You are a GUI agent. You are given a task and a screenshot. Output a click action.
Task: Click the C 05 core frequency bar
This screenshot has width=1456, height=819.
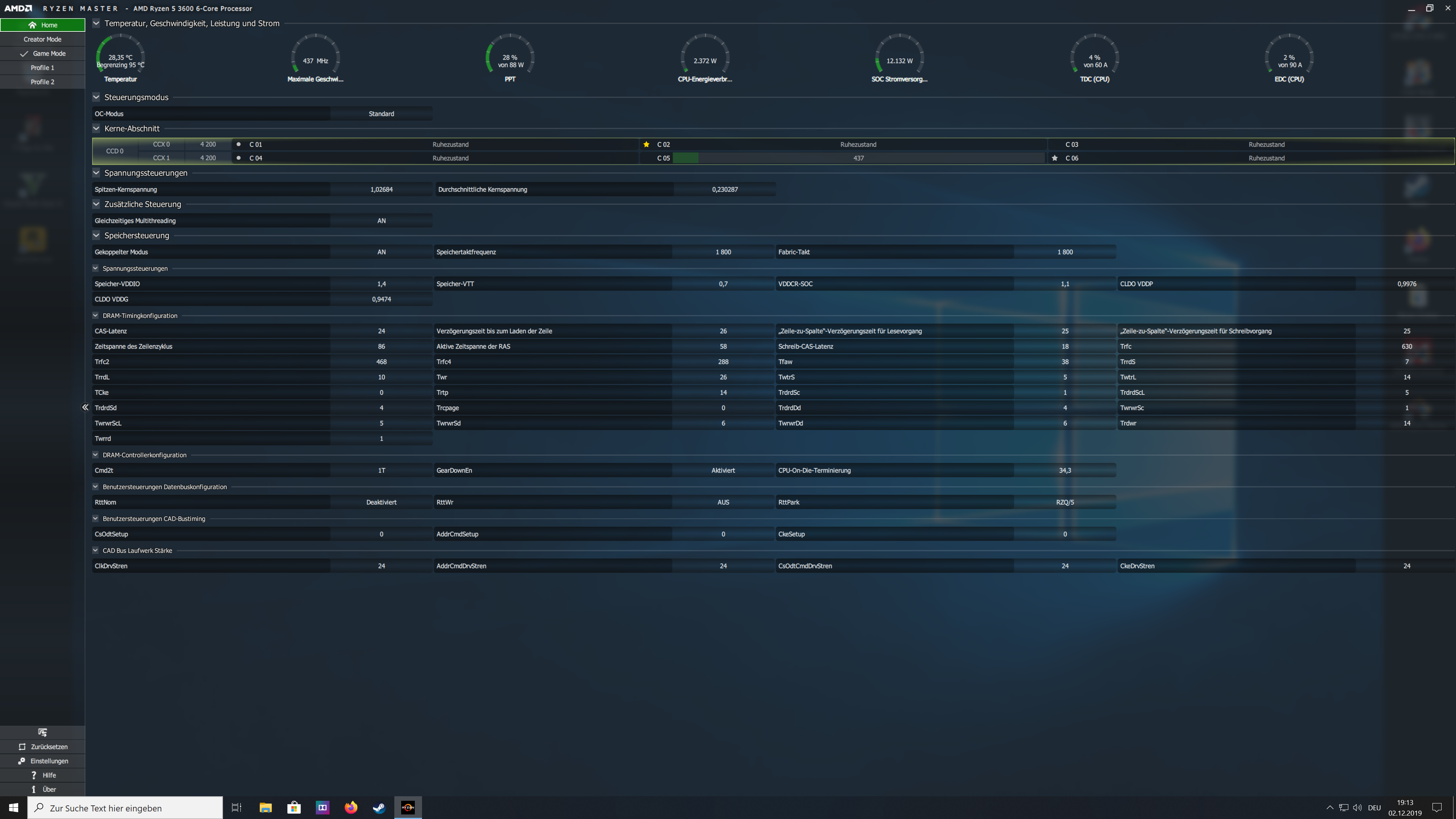[x=858, y=158]
